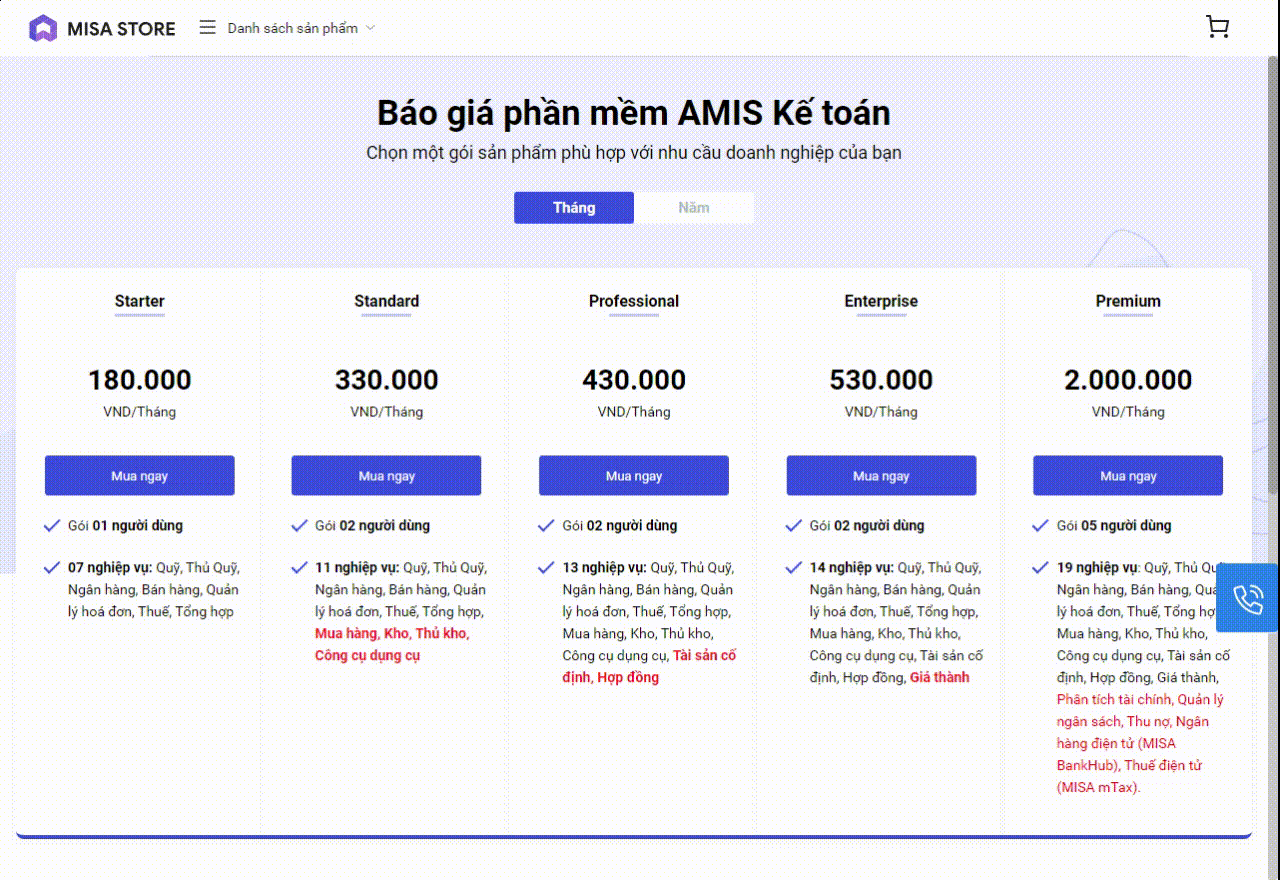1280x880 pixels.
Task: Click the 180.000 price
Action: coord(140,380)
